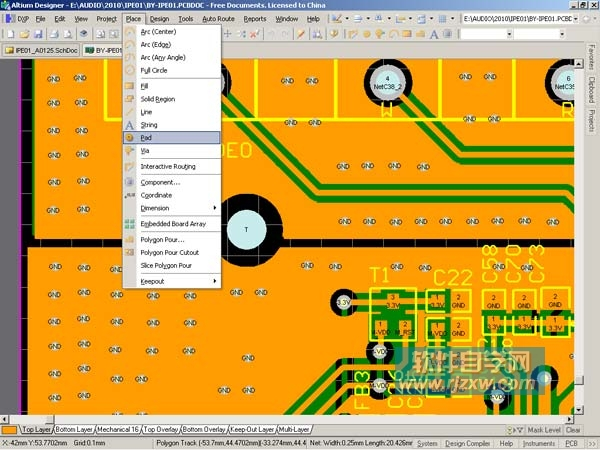Open the layer stack devices icon
600x450 pixels.
tap(84, 34)
